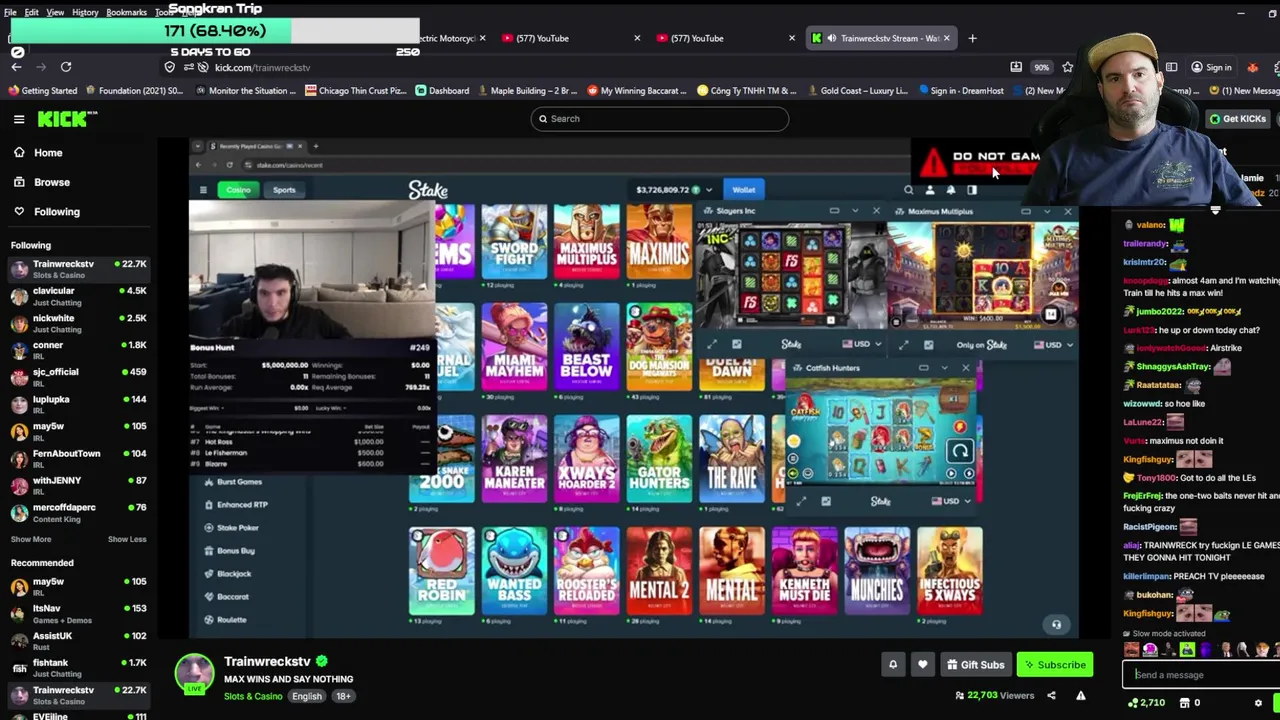
Task: Share the stream via share icon
Action: click(1051, 695)
